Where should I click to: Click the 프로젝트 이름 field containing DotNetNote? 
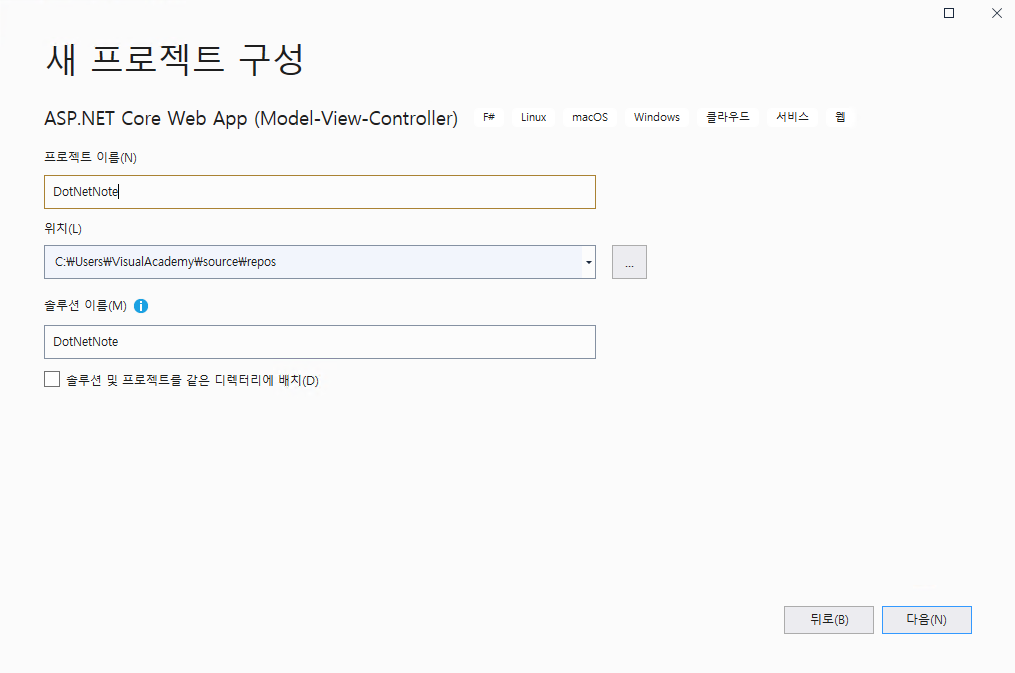319,192
